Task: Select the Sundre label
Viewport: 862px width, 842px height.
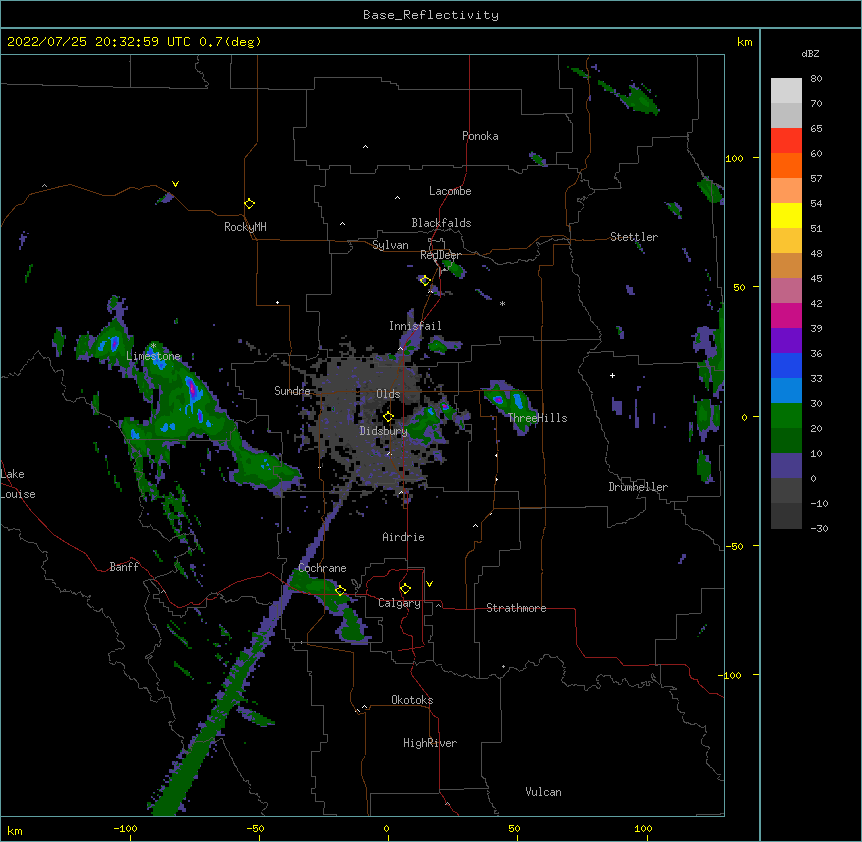Action: click(292, 391)
